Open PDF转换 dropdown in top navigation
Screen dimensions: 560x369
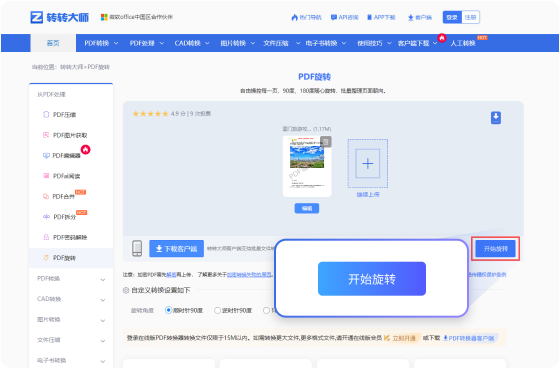pyautogui.click(x=101, y=43)
